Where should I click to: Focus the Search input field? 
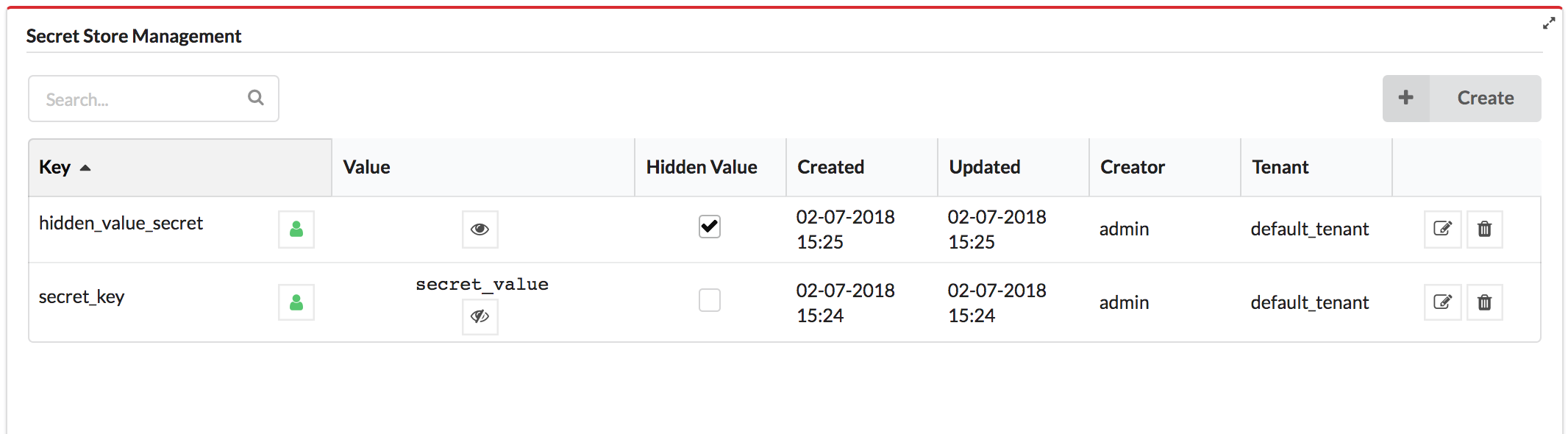pyautogui.click(x=154, y=99)
